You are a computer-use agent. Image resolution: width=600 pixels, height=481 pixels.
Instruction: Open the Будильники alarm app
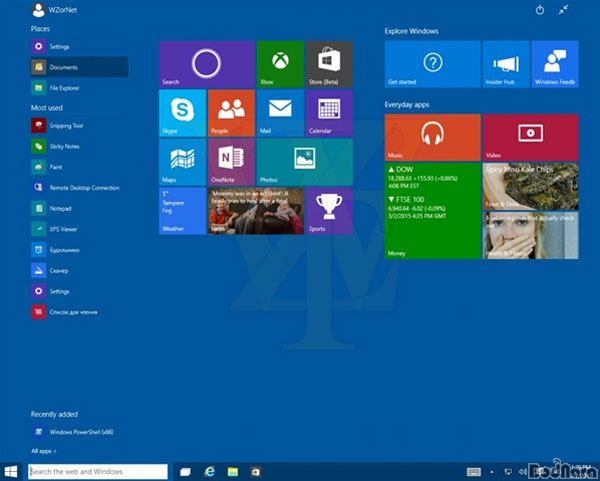pyautogui.click(x=79, y=250)
